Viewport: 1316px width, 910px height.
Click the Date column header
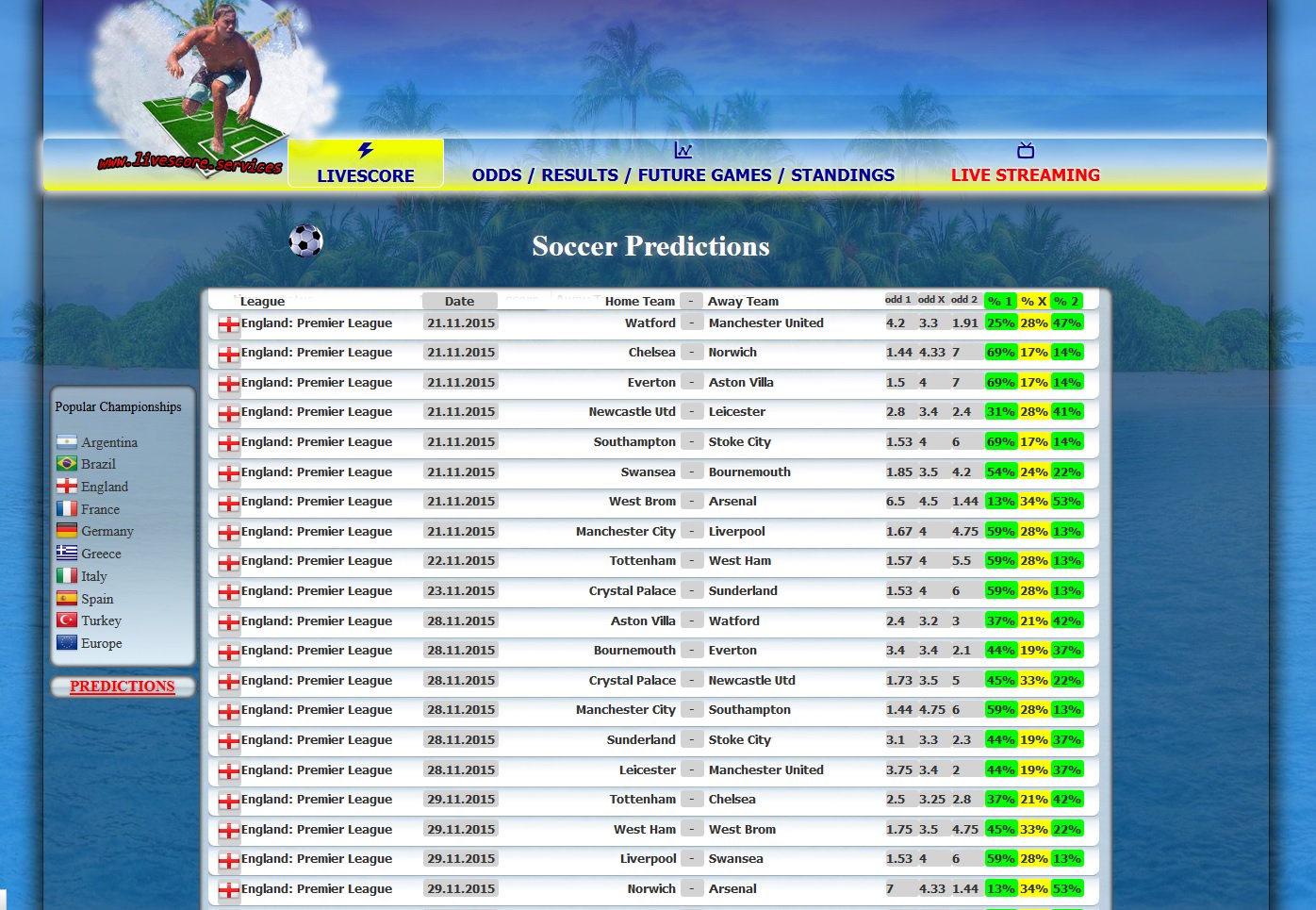(459, 302)
